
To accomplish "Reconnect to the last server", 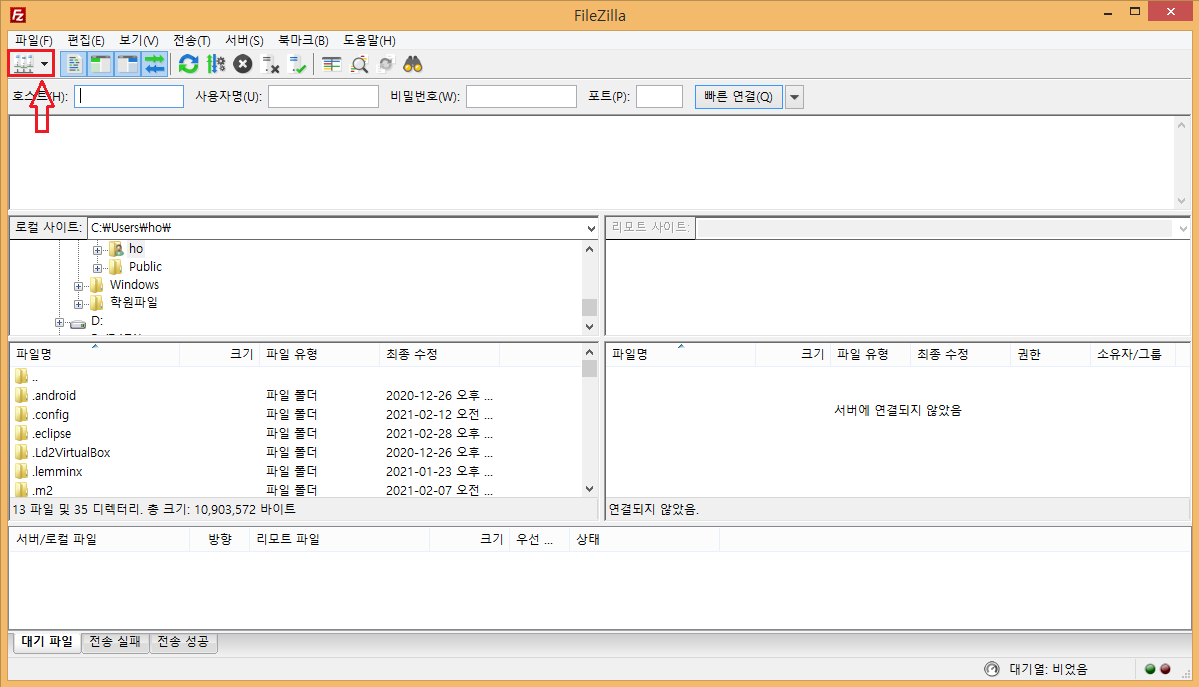I will pyautogui.click(x=297, y=64).
